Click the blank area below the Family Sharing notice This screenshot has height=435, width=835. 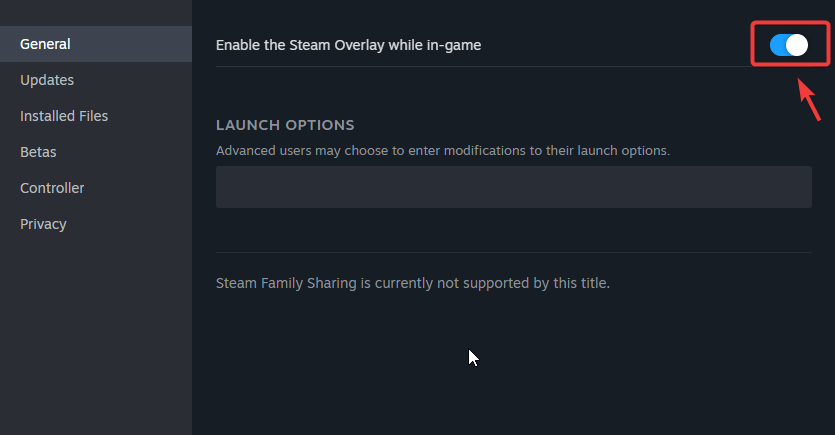600,370
